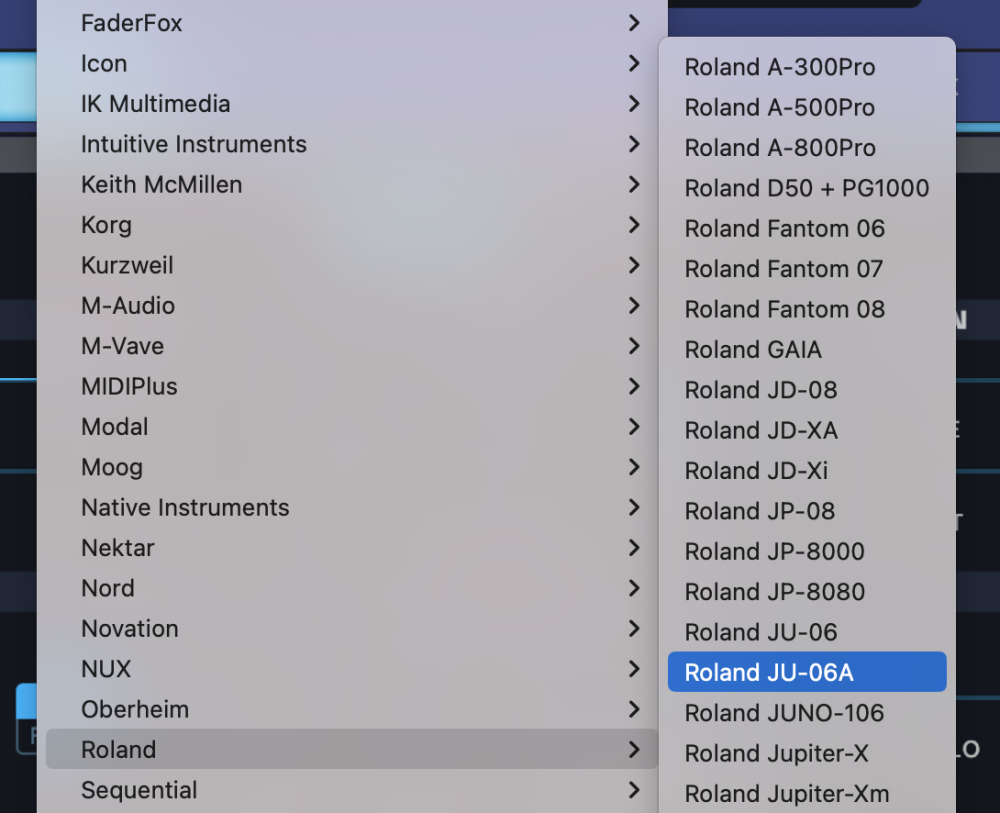Screen dimensions: 1000x813
Task: Expand the arrow next to Sequential
Action: point(634,790)
